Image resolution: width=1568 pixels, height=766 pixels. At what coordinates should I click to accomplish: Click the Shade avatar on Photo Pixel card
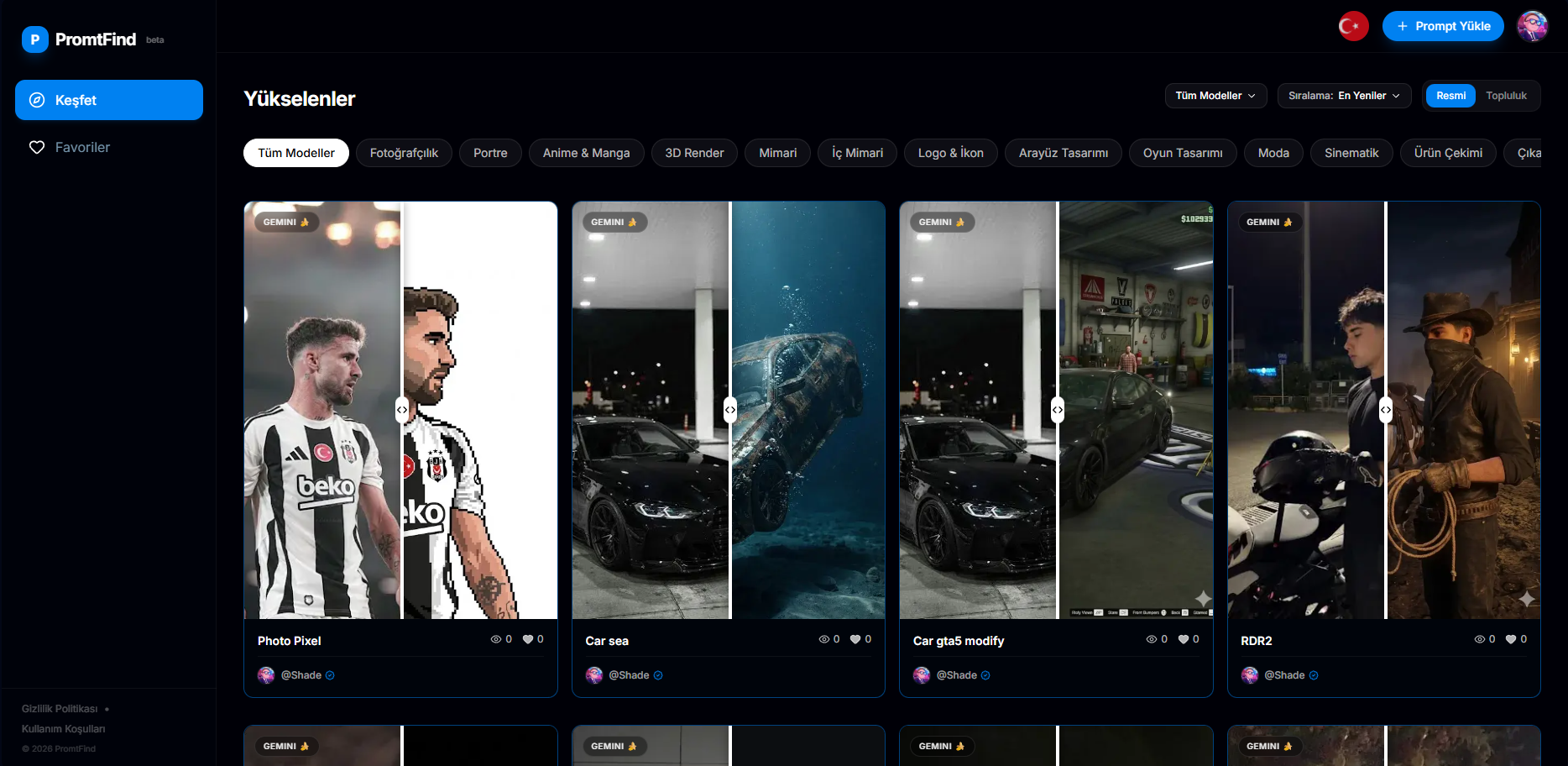266,675
